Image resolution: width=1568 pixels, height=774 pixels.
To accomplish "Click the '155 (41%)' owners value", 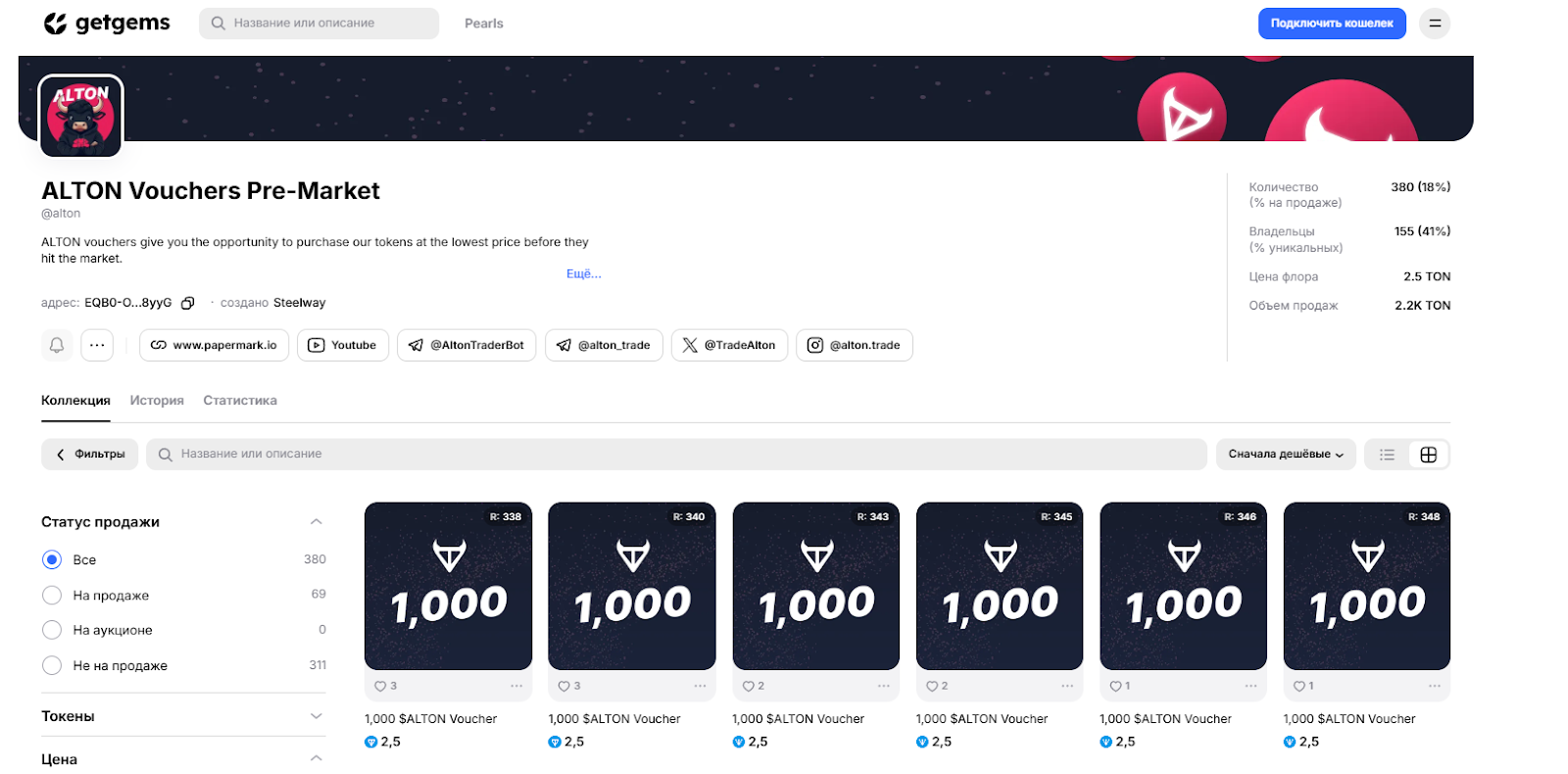I will [1422, 231].
